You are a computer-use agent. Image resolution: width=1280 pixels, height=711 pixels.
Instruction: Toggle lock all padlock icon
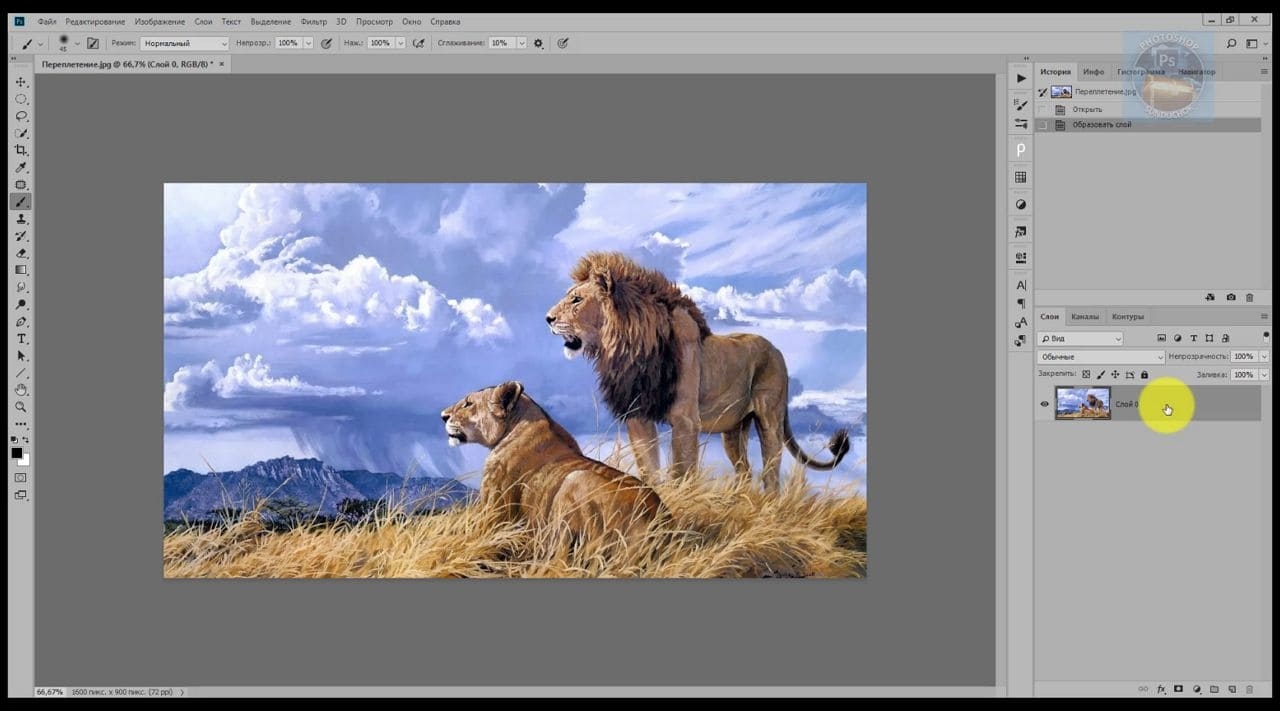pyautogui.click(x=1144, y=375)
